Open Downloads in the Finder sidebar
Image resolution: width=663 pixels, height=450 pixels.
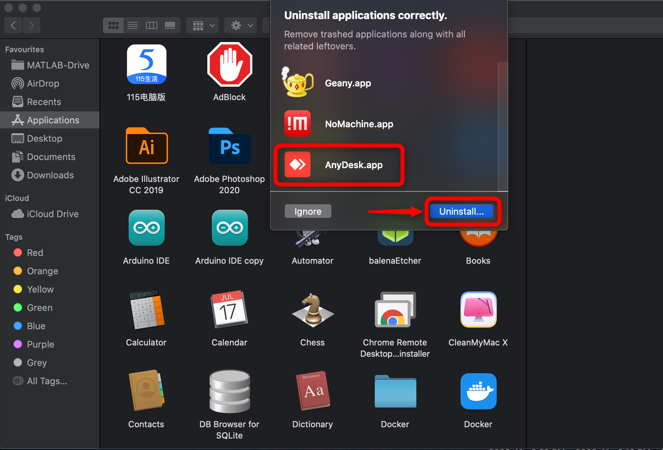tap(50, 175)
